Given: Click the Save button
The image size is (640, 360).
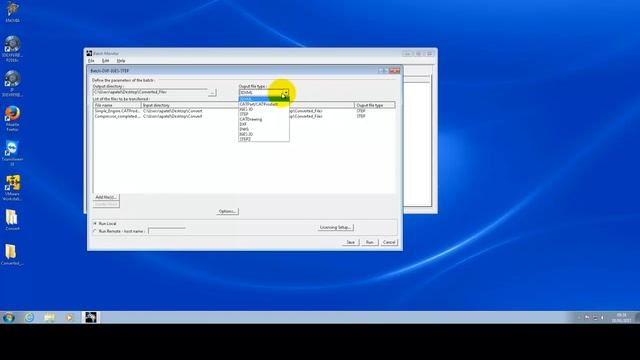Looking at the screenshot, I should [x=350, y=242].
